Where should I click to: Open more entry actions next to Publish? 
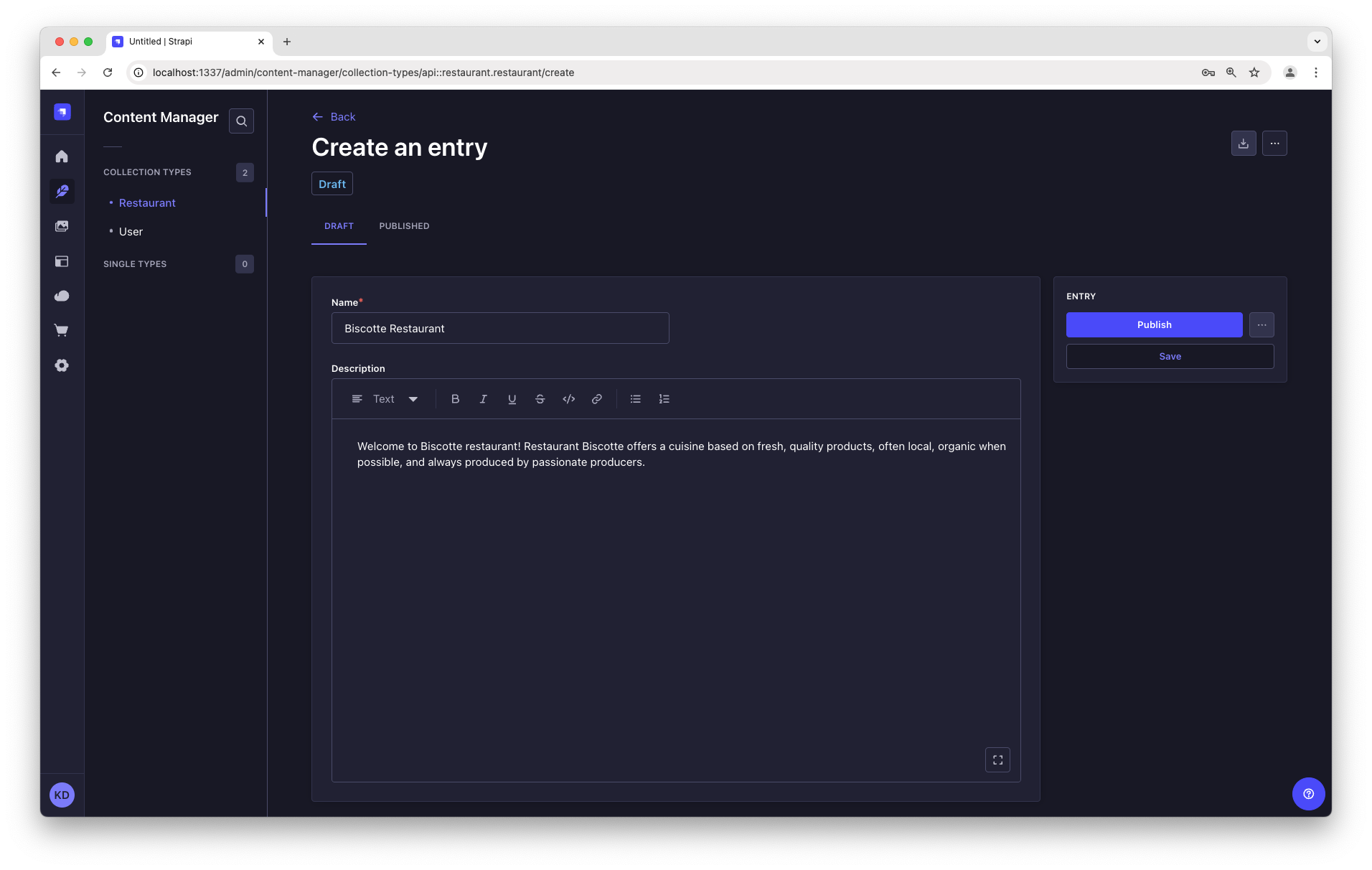point(1261,324)
